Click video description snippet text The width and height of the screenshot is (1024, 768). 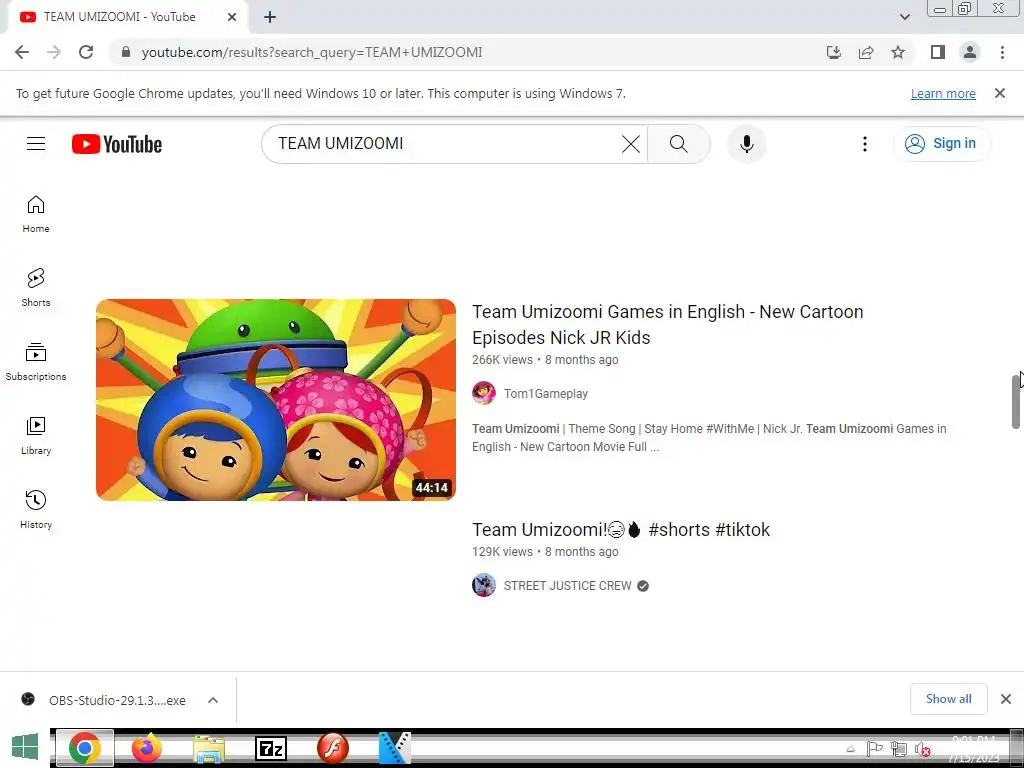pos(709,438)
